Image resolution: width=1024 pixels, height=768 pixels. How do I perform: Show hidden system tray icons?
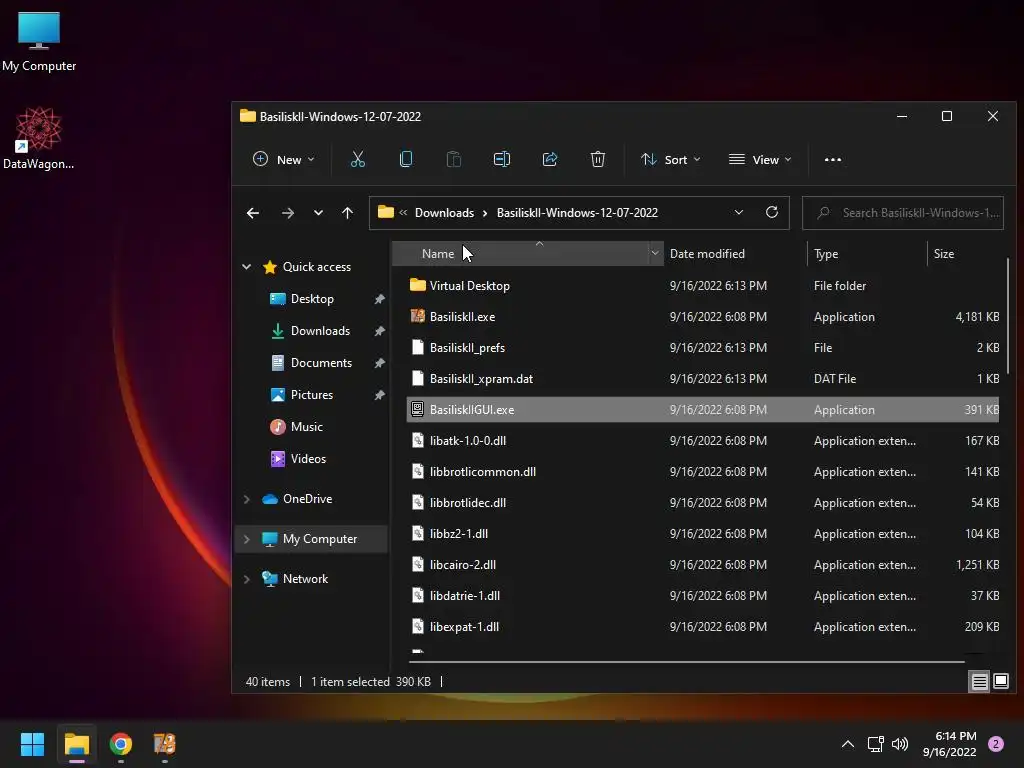click(x=848, y=744)
